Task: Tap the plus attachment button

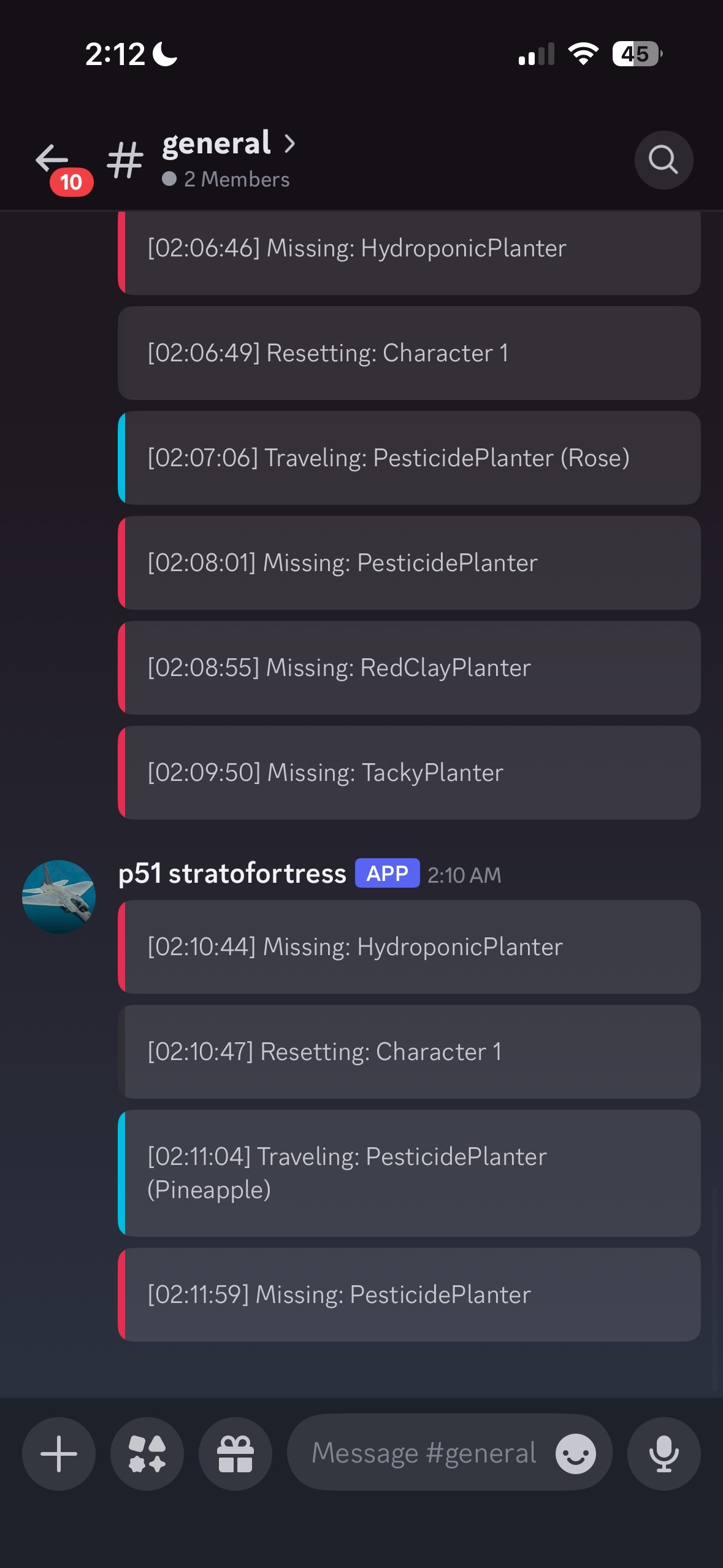Action: [59, 1453]
